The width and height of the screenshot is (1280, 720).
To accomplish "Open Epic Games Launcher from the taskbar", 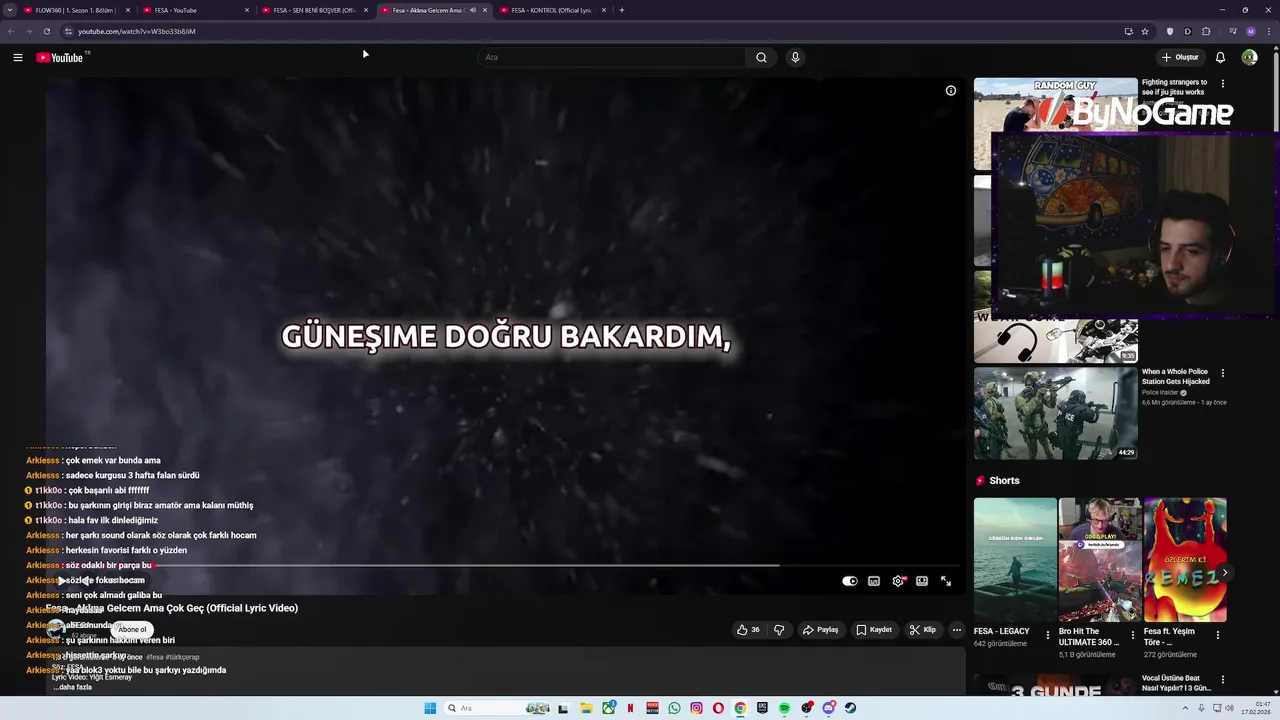I will click(762, 708).
